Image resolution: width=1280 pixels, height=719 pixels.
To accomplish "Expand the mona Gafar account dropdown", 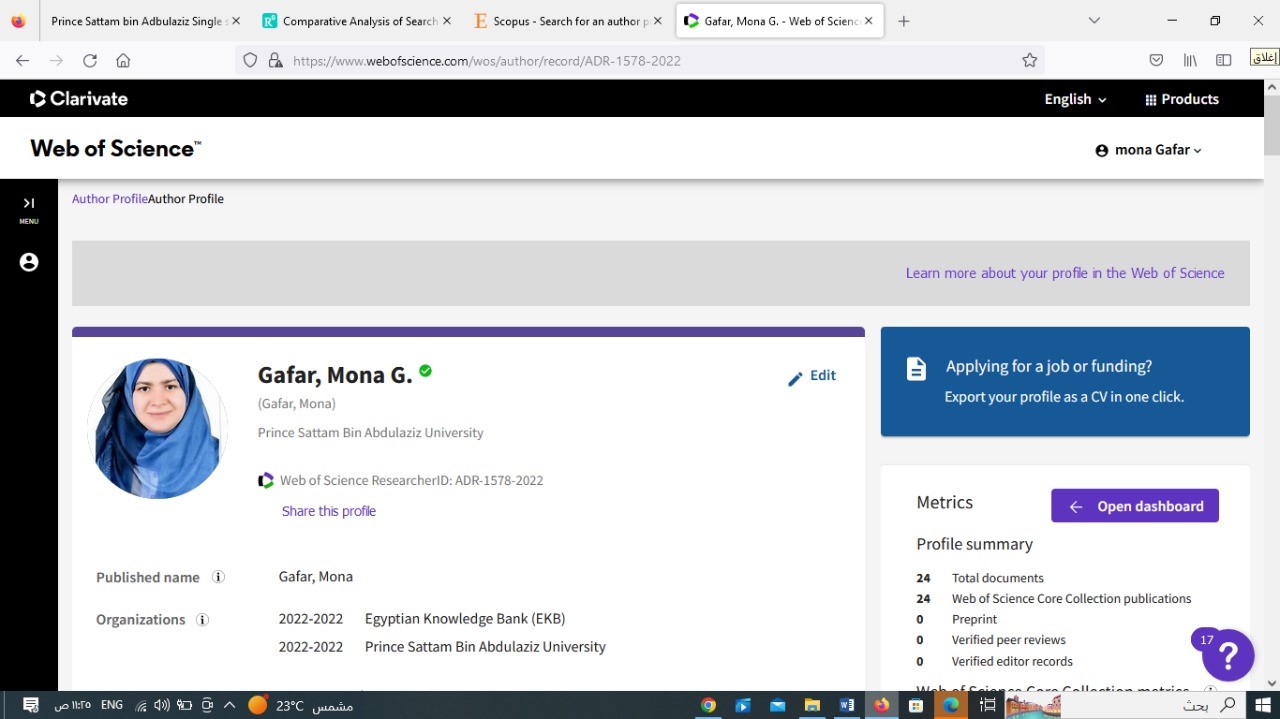I will (x=1149, y=150).
